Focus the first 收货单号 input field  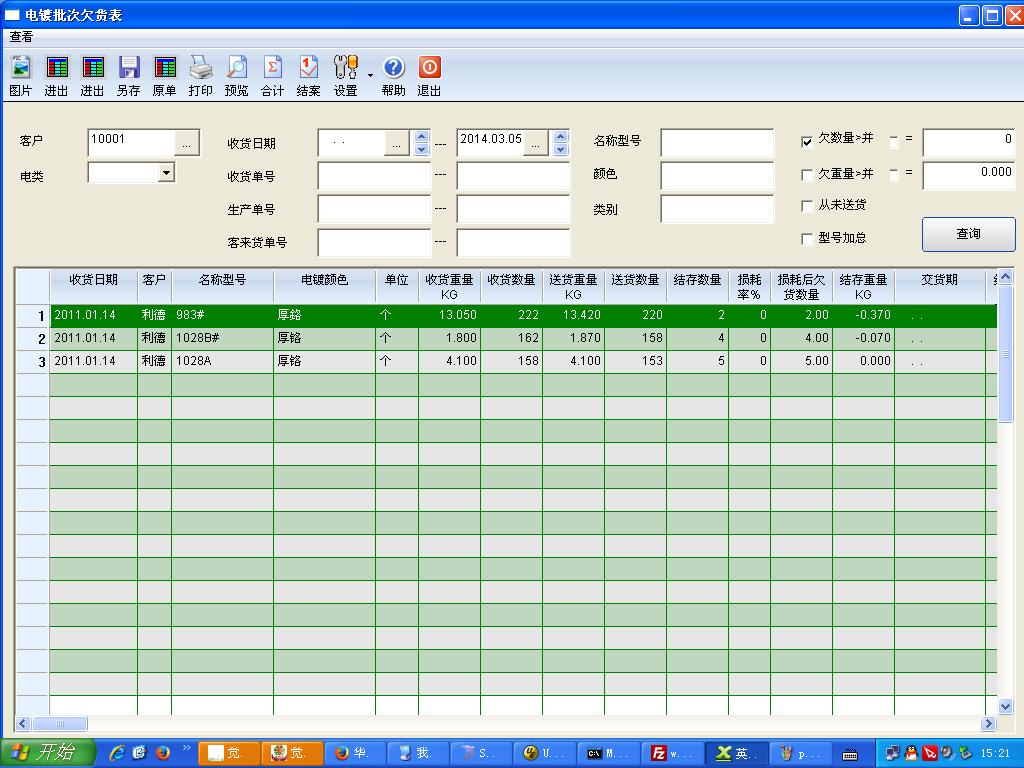click(374, 176)
